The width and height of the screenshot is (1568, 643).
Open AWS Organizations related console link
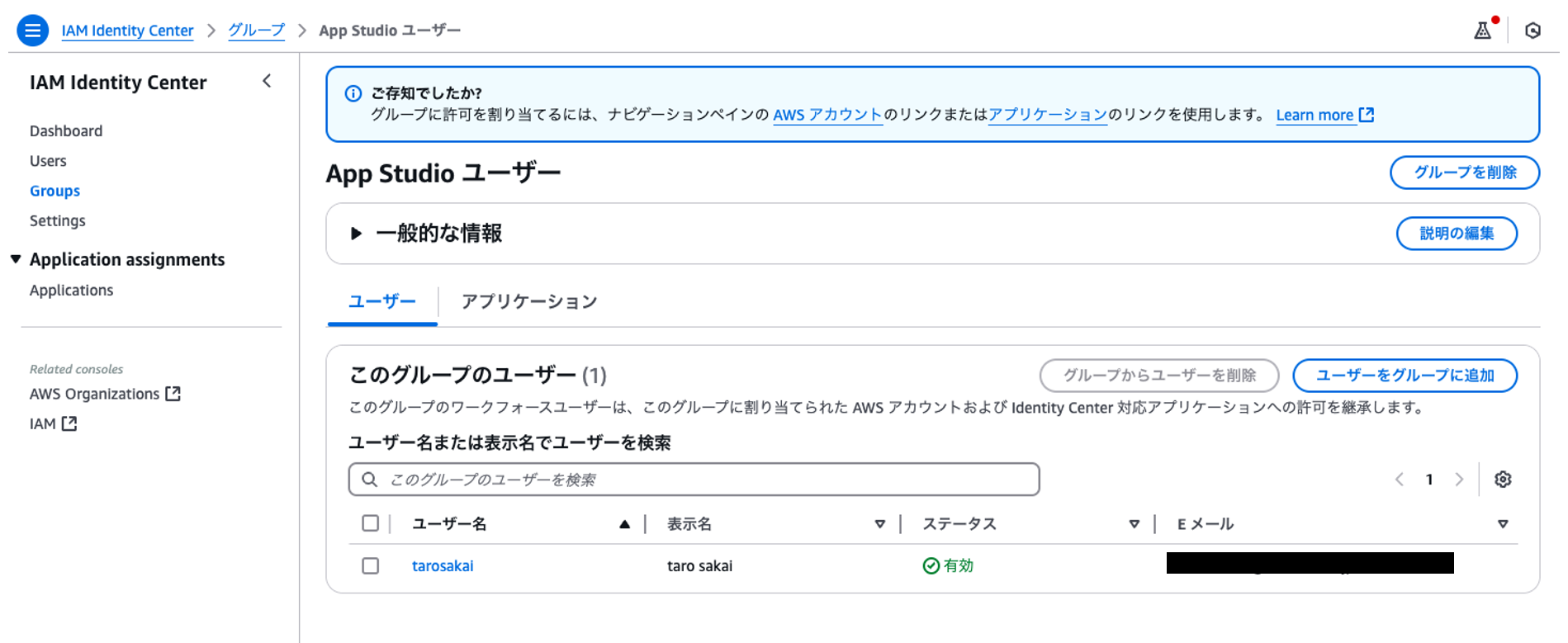[94, 394]
